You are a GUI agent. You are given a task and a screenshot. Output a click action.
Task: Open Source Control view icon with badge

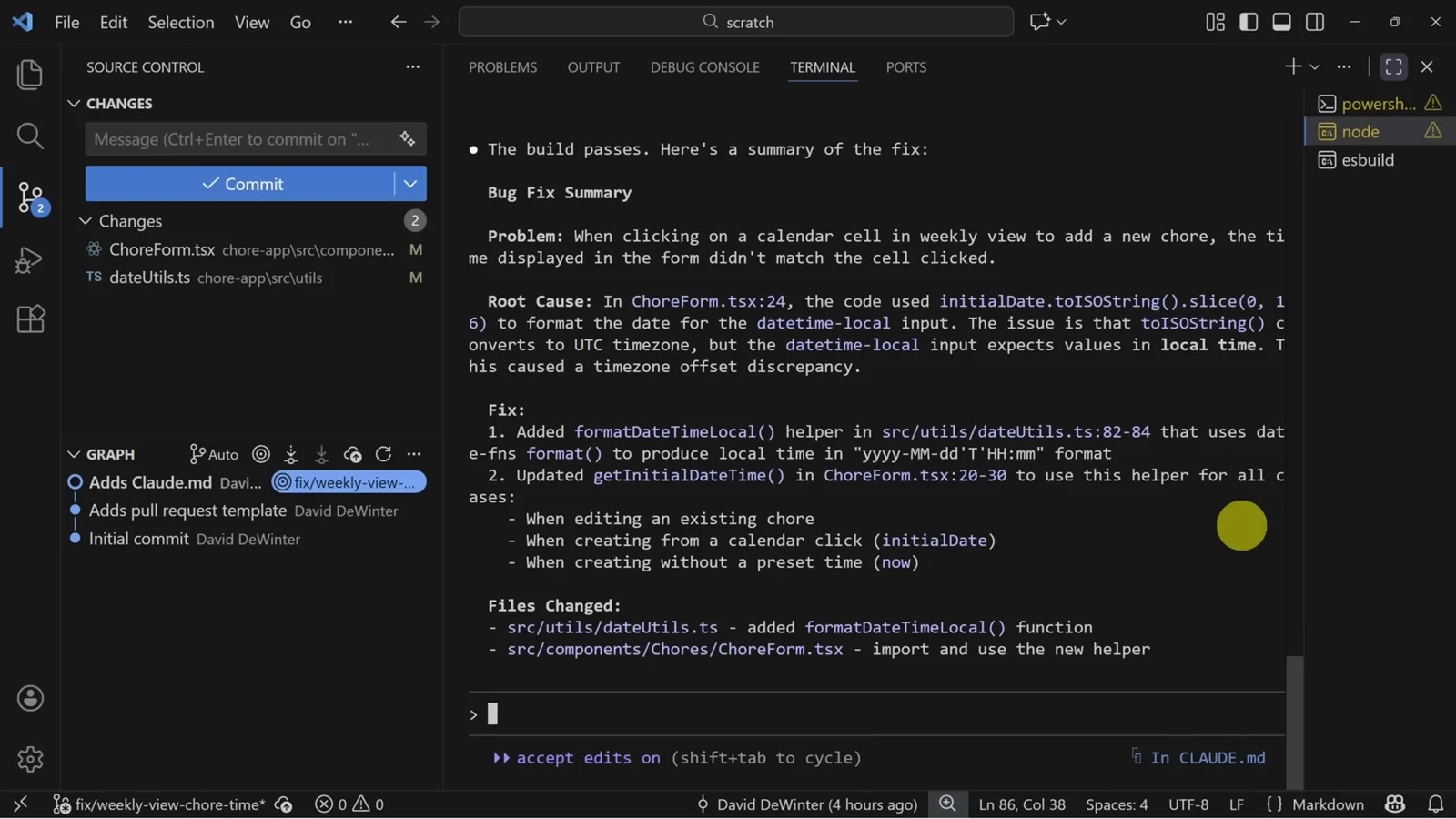[32, 197]
